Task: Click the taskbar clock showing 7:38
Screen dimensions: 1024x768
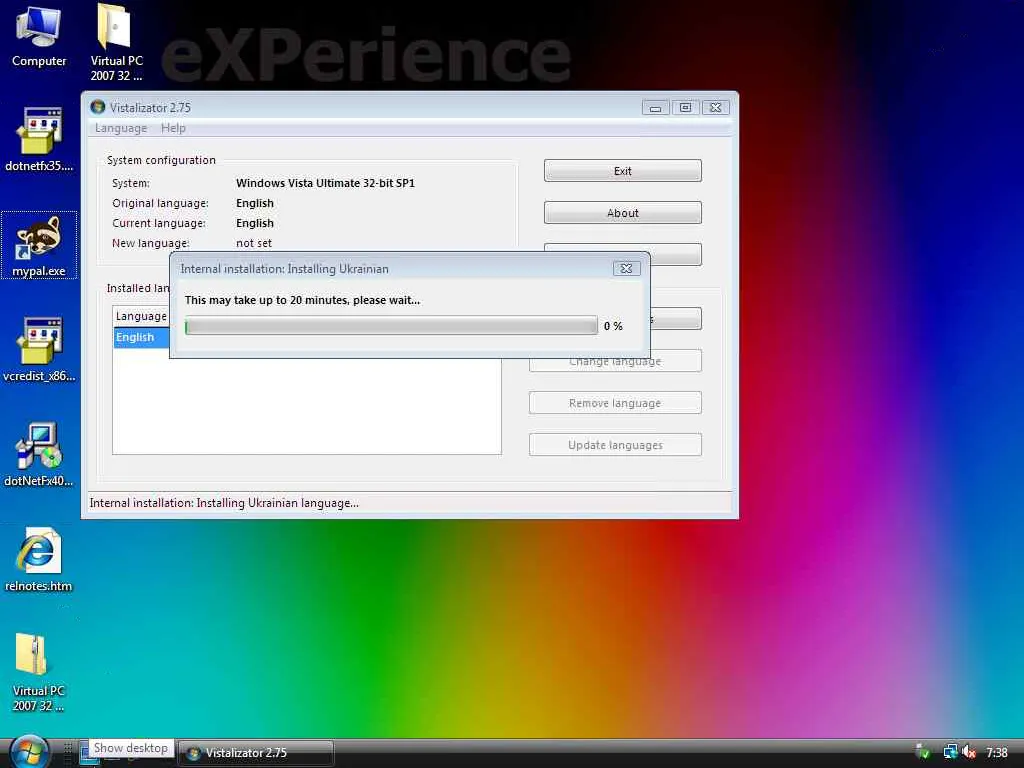Action: click(997, 752)
